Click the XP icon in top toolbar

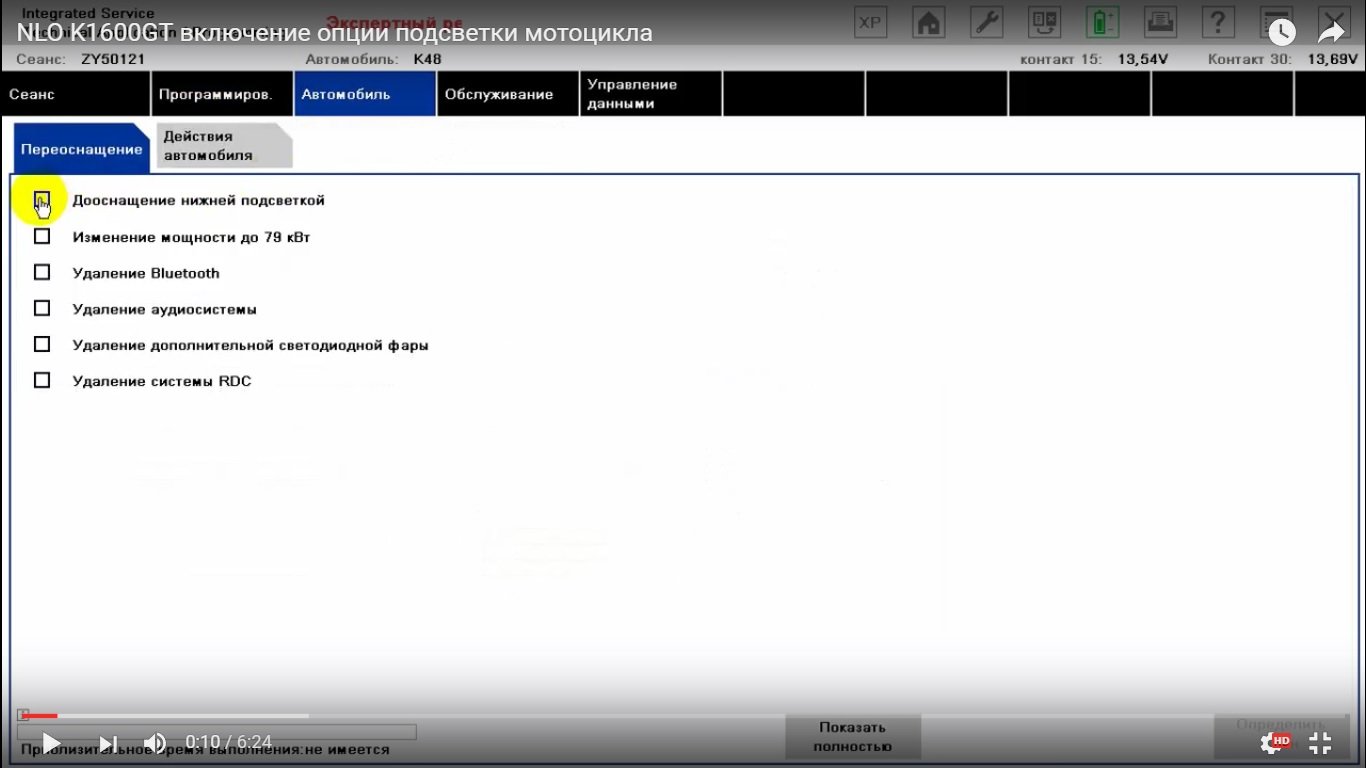pos(871,24)
